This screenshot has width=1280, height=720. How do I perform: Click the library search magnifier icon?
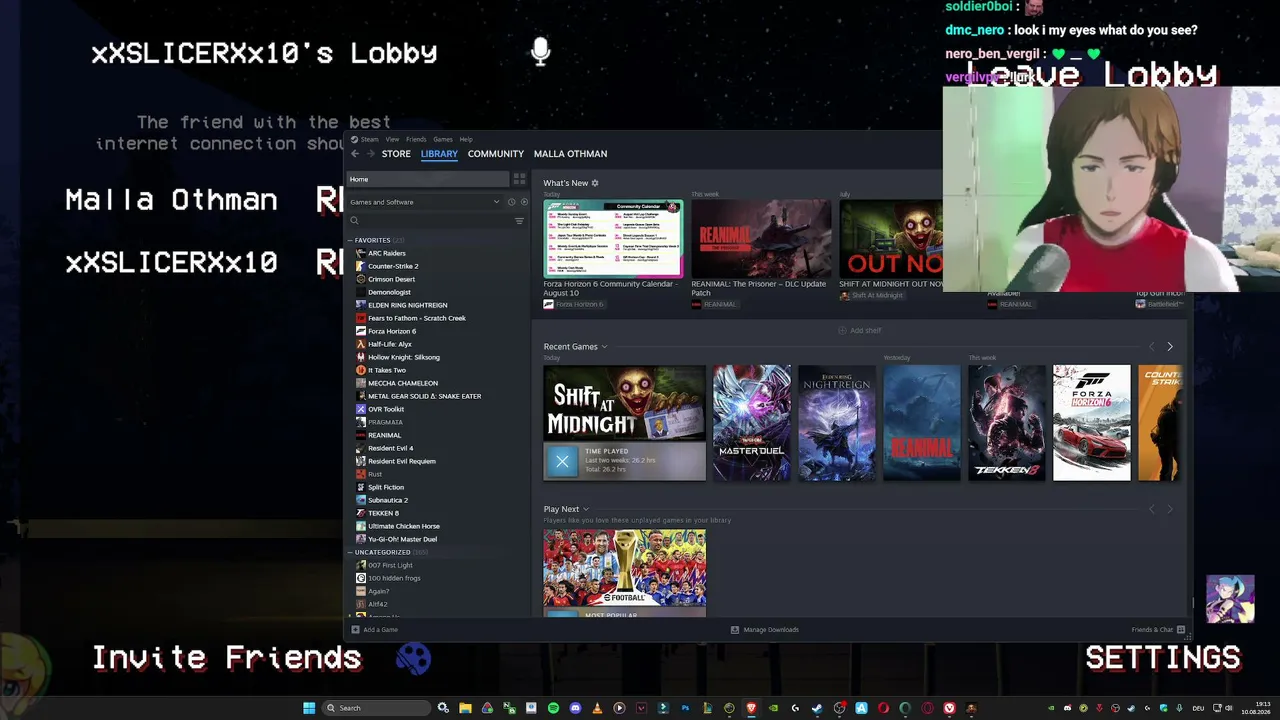[x=355, y=221]
